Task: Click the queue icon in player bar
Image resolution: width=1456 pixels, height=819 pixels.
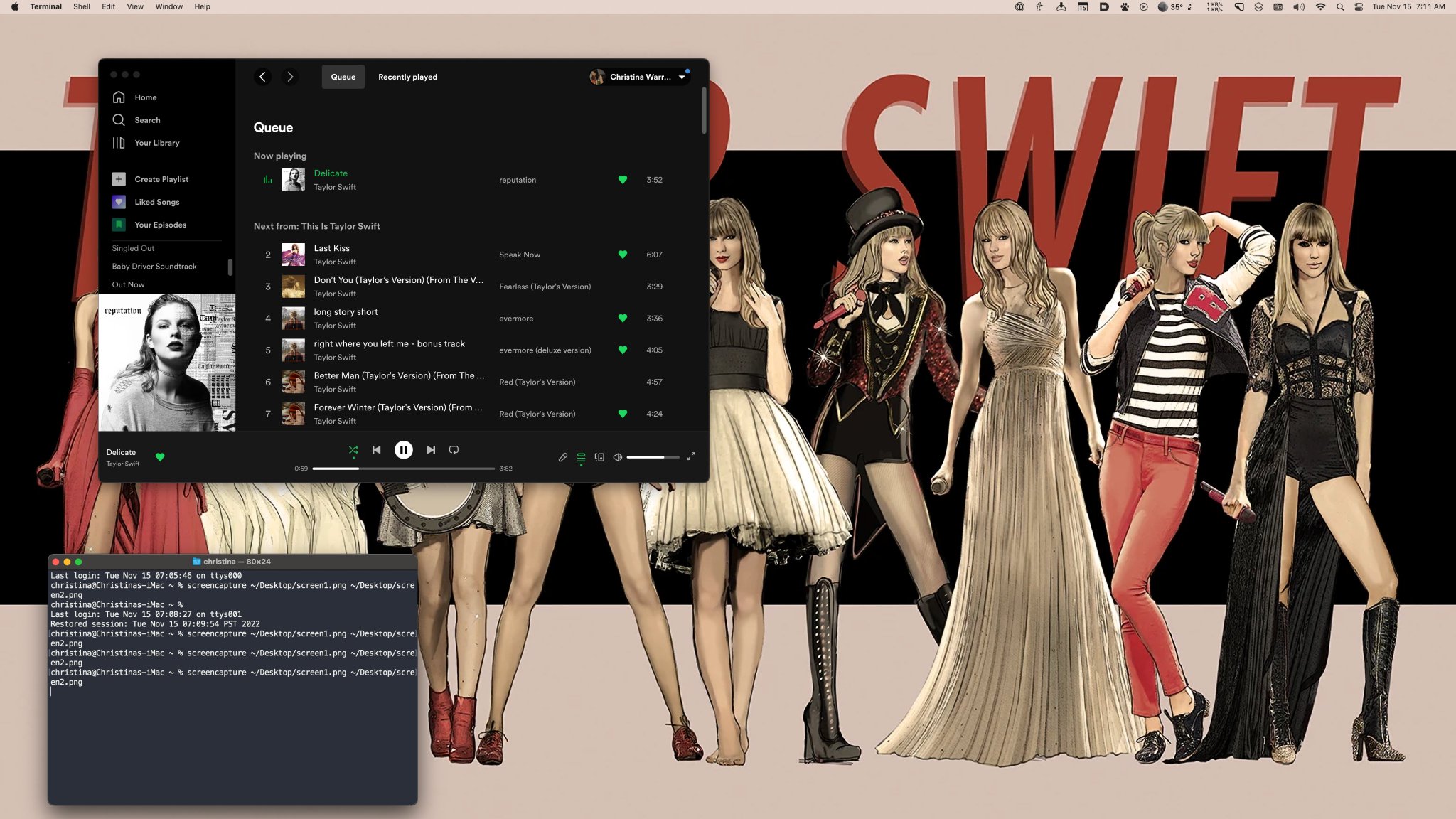Action: 581,457
